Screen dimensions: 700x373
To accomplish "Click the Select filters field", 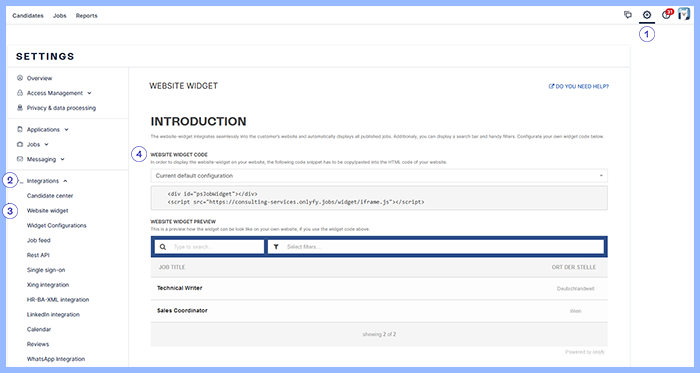I will 436,247.
